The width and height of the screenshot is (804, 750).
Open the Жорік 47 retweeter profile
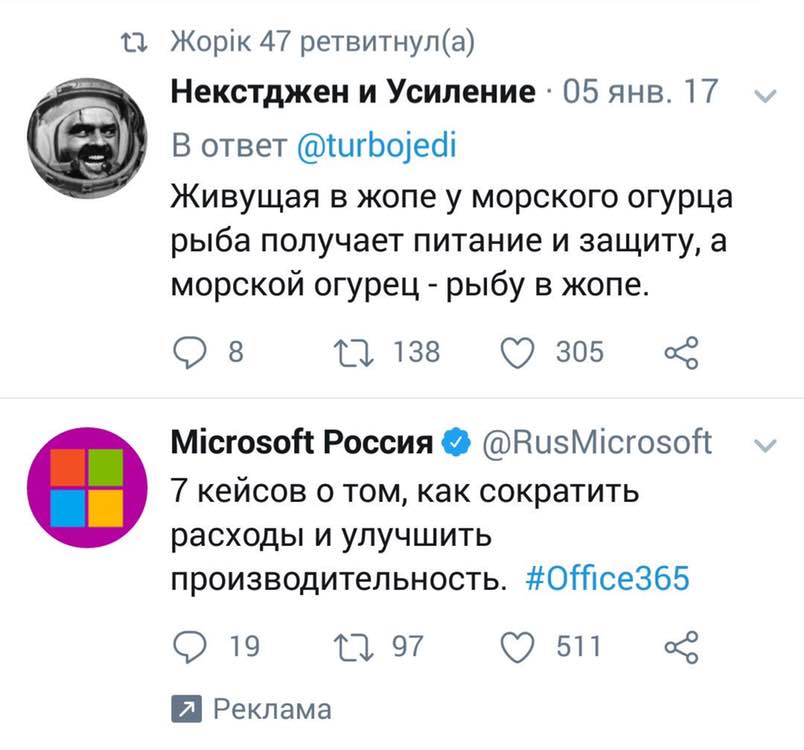pos(213,43)
